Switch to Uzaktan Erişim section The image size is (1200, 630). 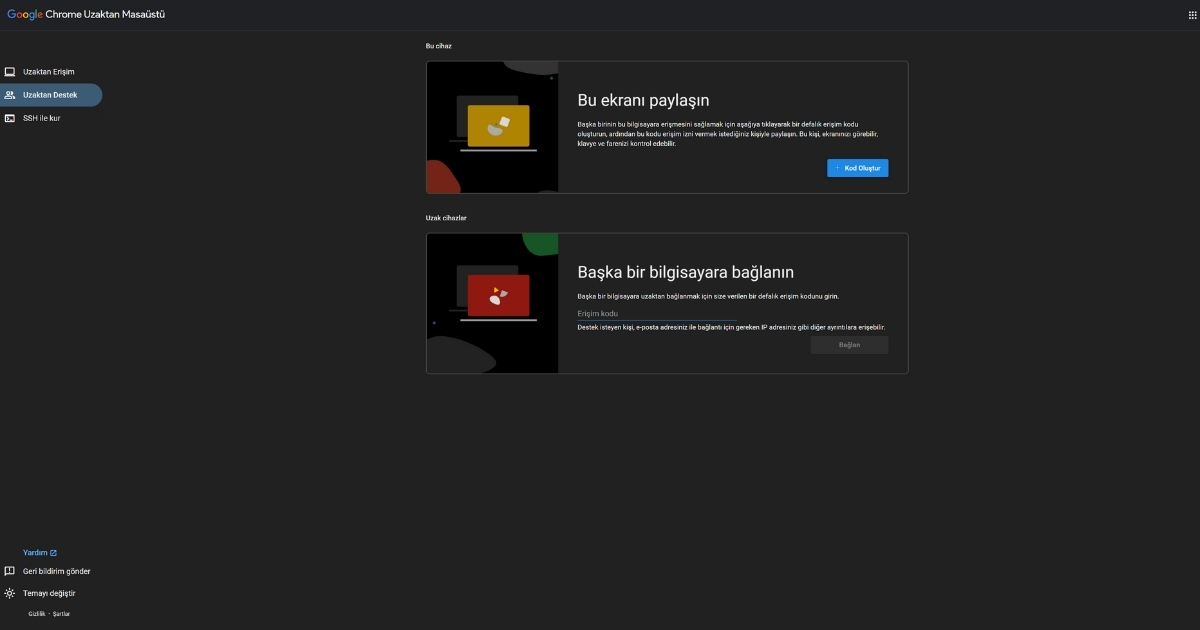pyautogui.click(x=50, y=71)
